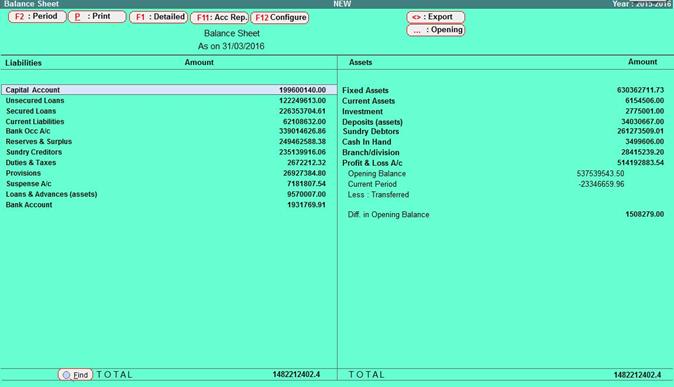This screenshot has height=387, width=674.
Task: Open F12 Configure settings
Action: coord(280,18)
